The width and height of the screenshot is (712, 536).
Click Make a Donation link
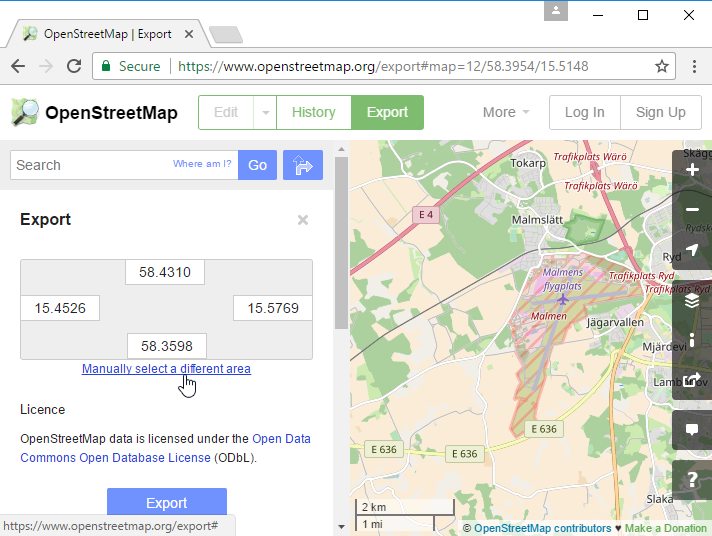[x=666, y=528]
